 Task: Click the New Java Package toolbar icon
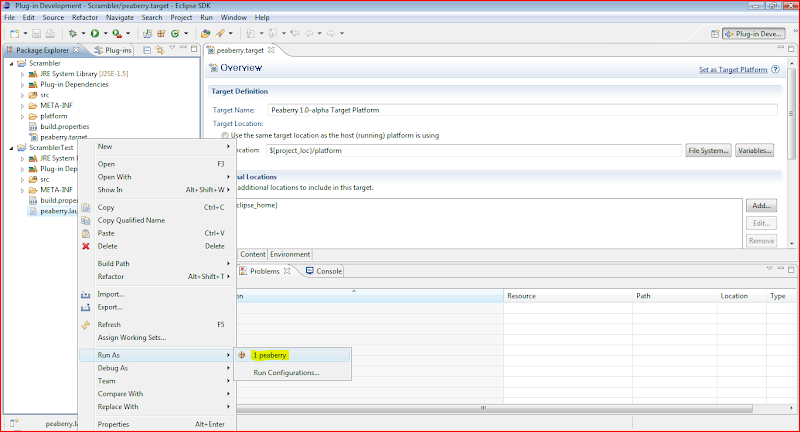point(161,34)
